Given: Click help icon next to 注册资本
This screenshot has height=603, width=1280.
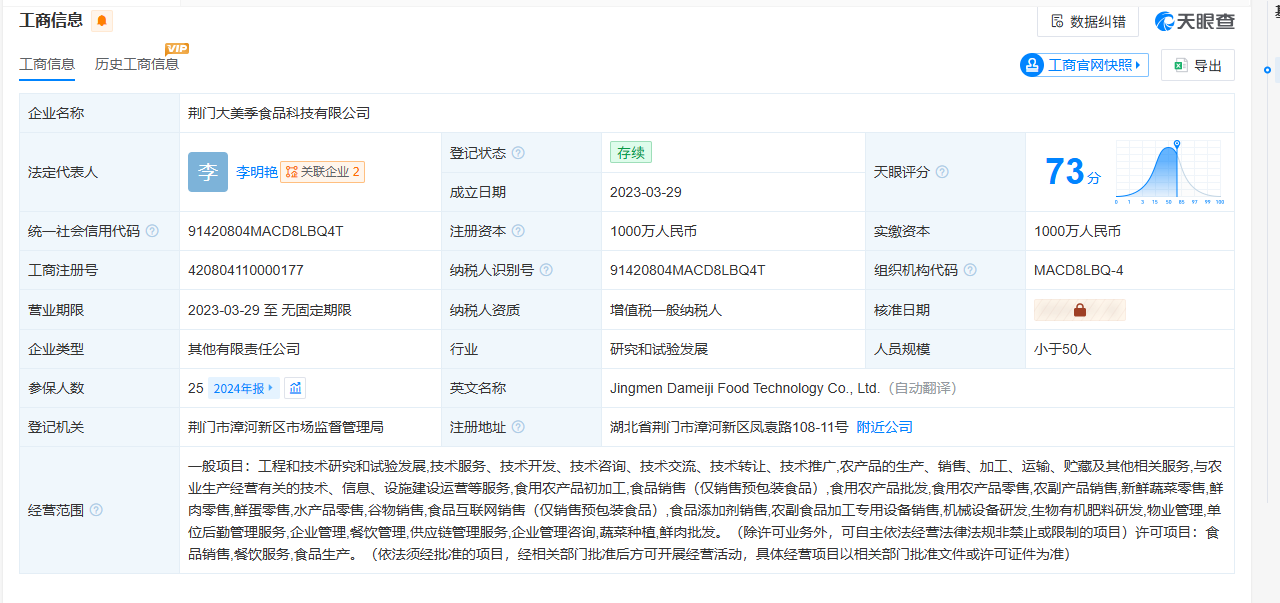Looking at the screenshot, I should click(x=518, y=231).
